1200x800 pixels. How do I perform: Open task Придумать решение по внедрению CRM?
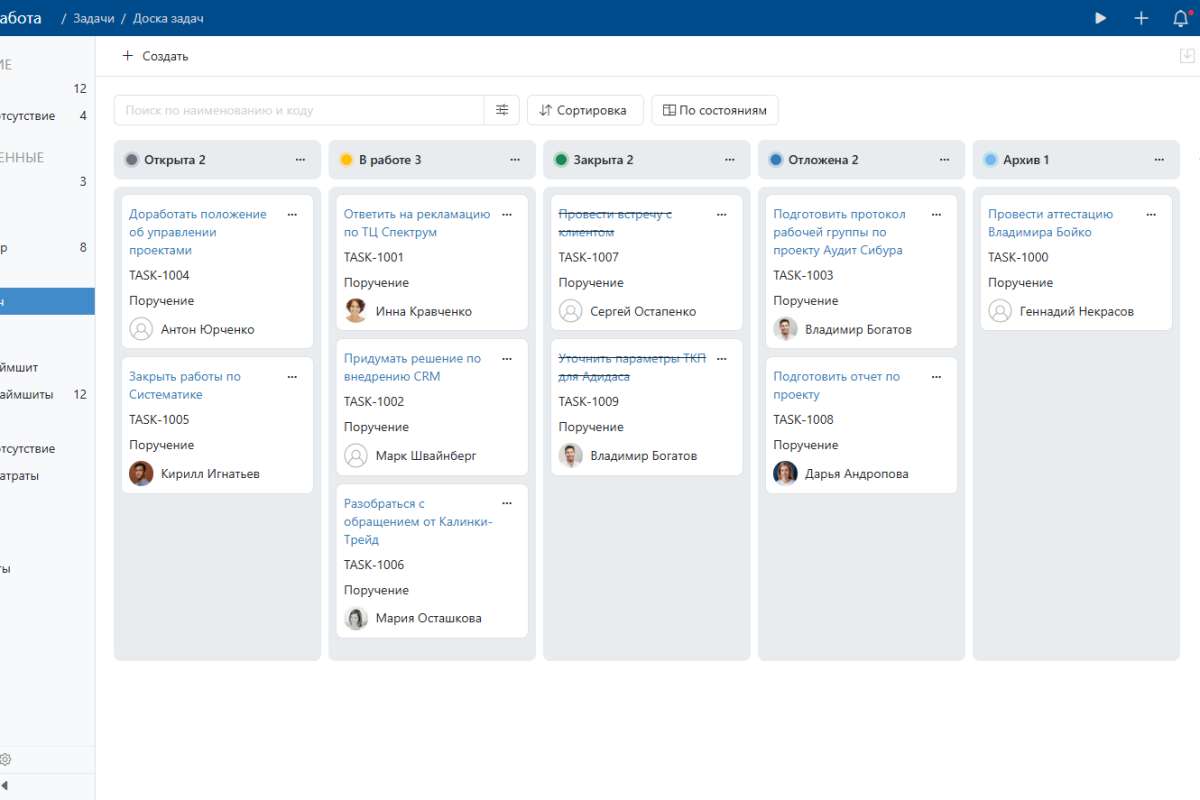(x=412, y=368)
